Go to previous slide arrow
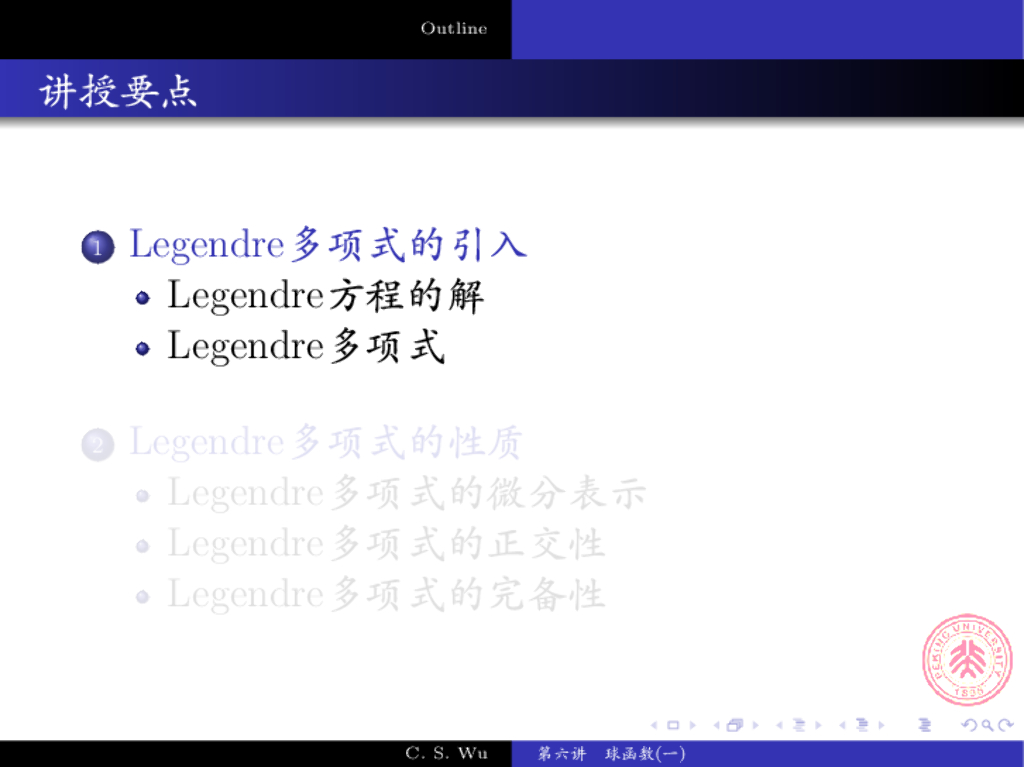Screen dimensions: 1024x767 click(x=654, y=725)
